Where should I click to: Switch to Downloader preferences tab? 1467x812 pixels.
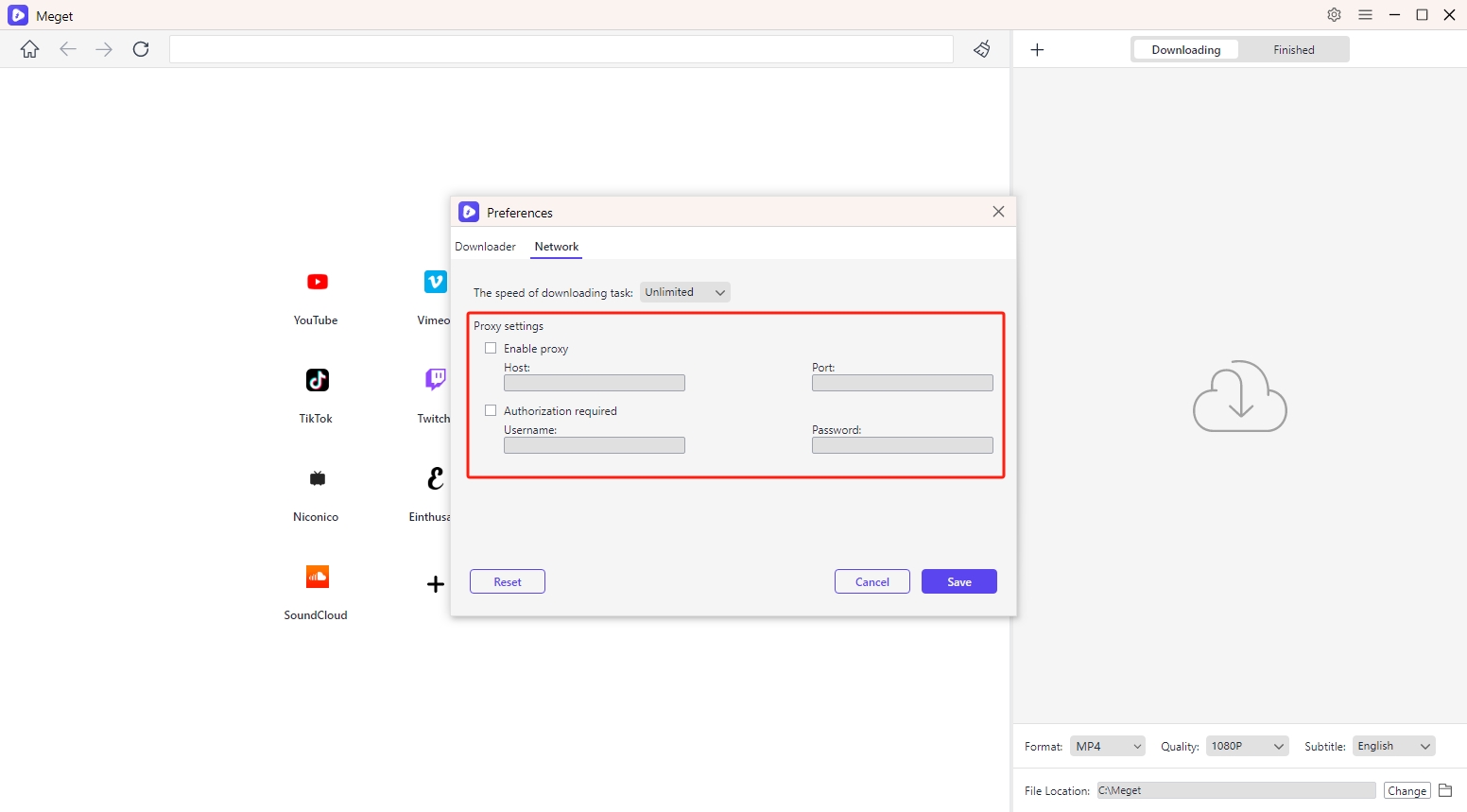[x=485, y=247]
